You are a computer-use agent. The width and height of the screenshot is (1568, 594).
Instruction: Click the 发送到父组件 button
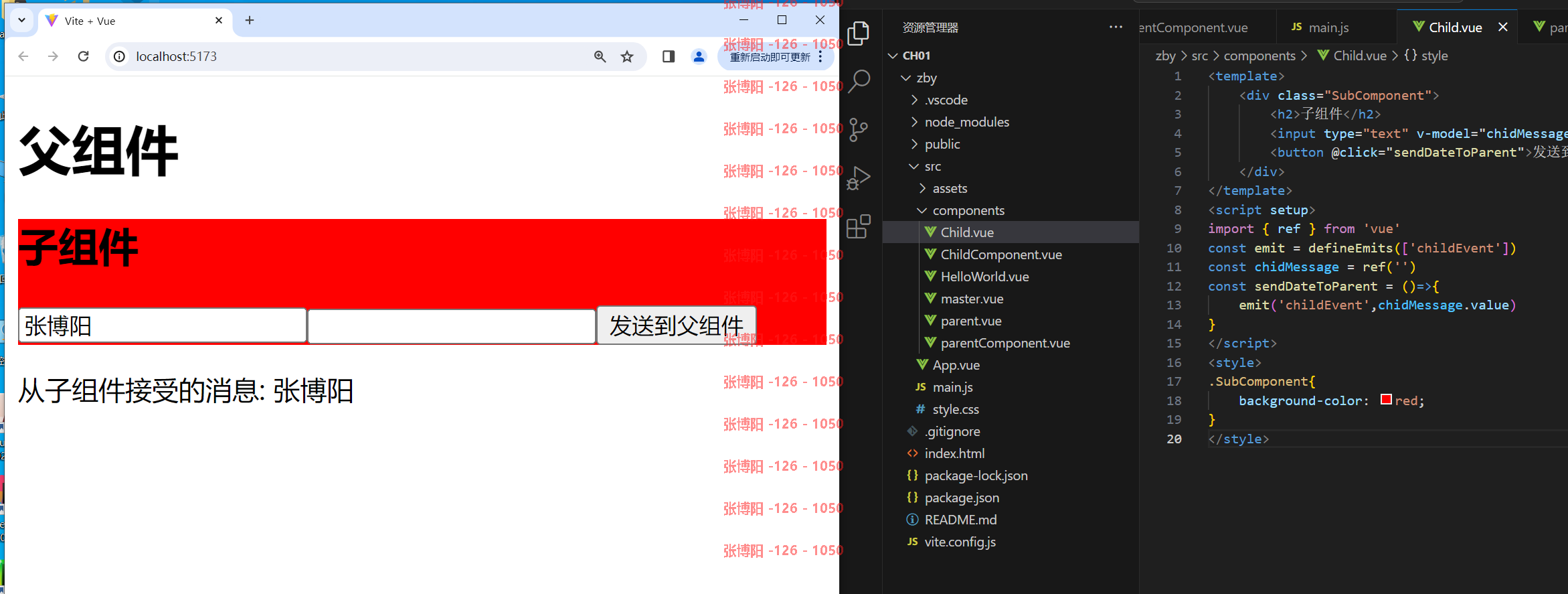[677, 325]
